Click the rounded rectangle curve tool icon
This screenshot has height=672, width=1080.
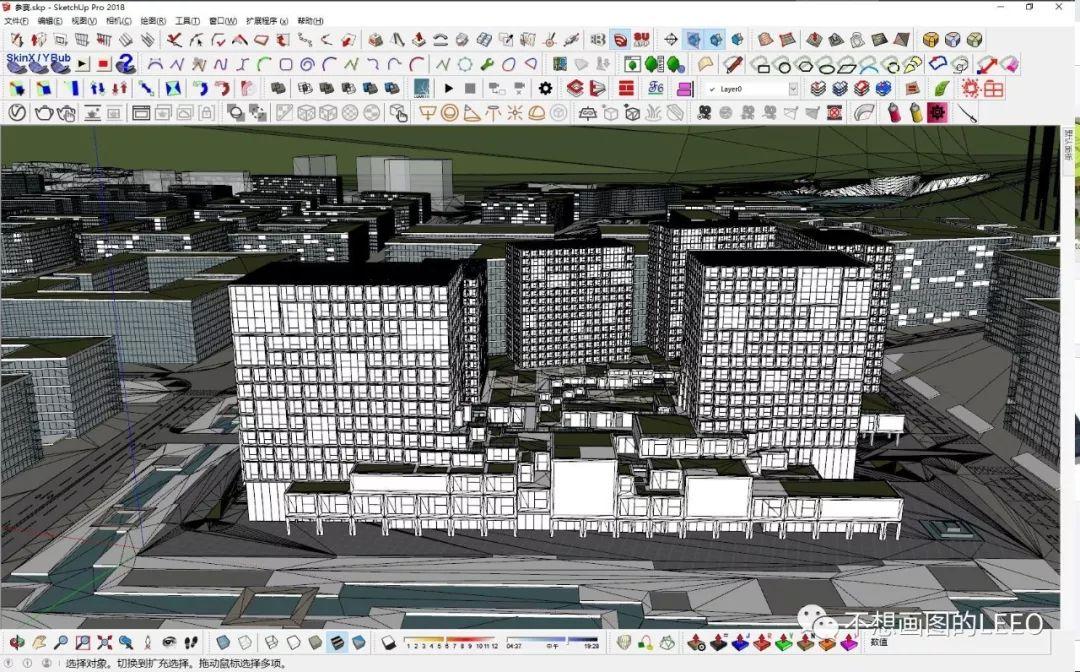click(286, 65)
